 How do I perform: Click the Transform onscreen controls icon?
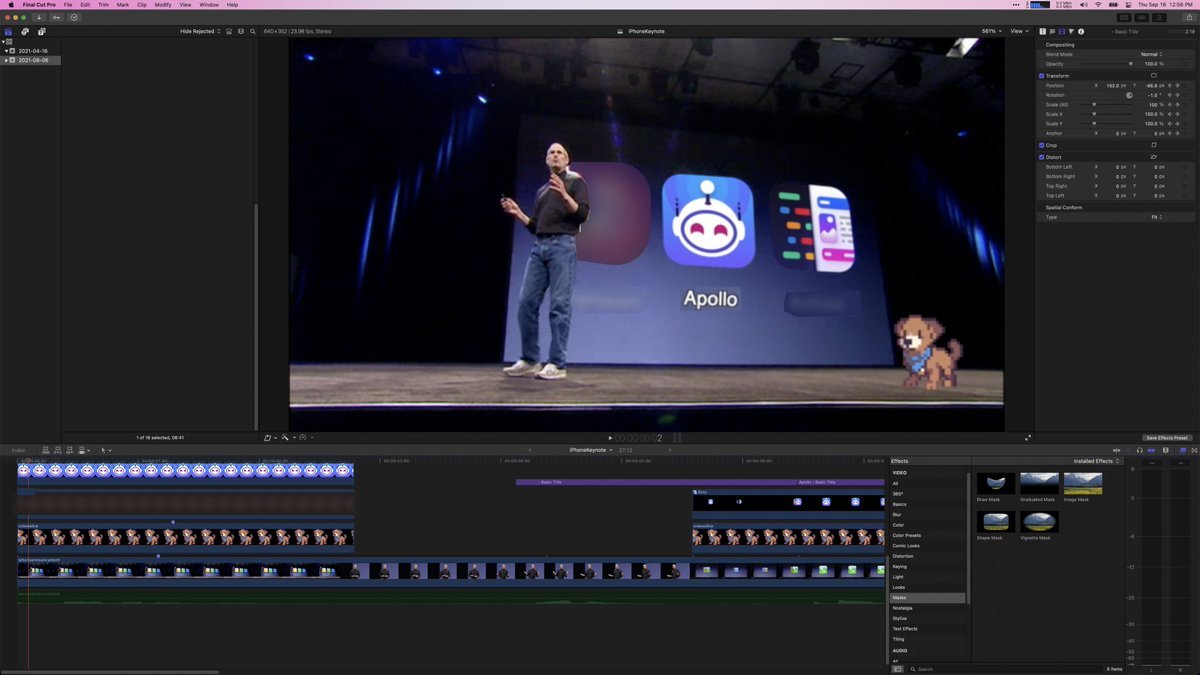[1153, 76]
